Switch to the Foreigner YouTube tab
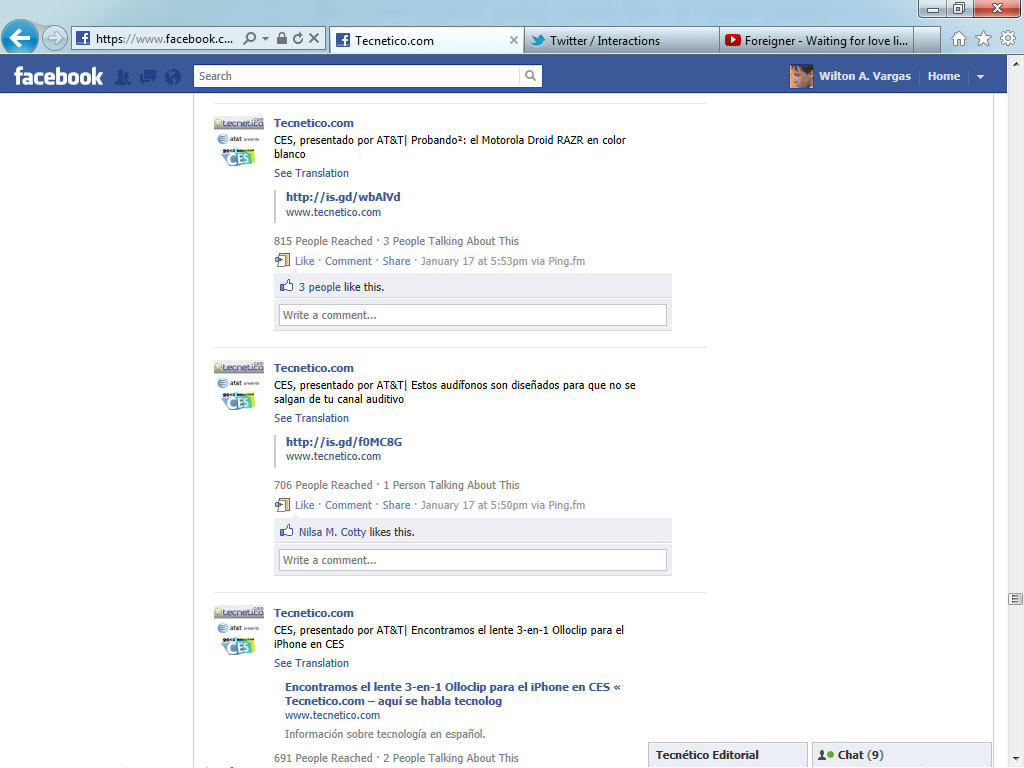The height and width of the screenshot is (768, 1024). tap(816, 40)
